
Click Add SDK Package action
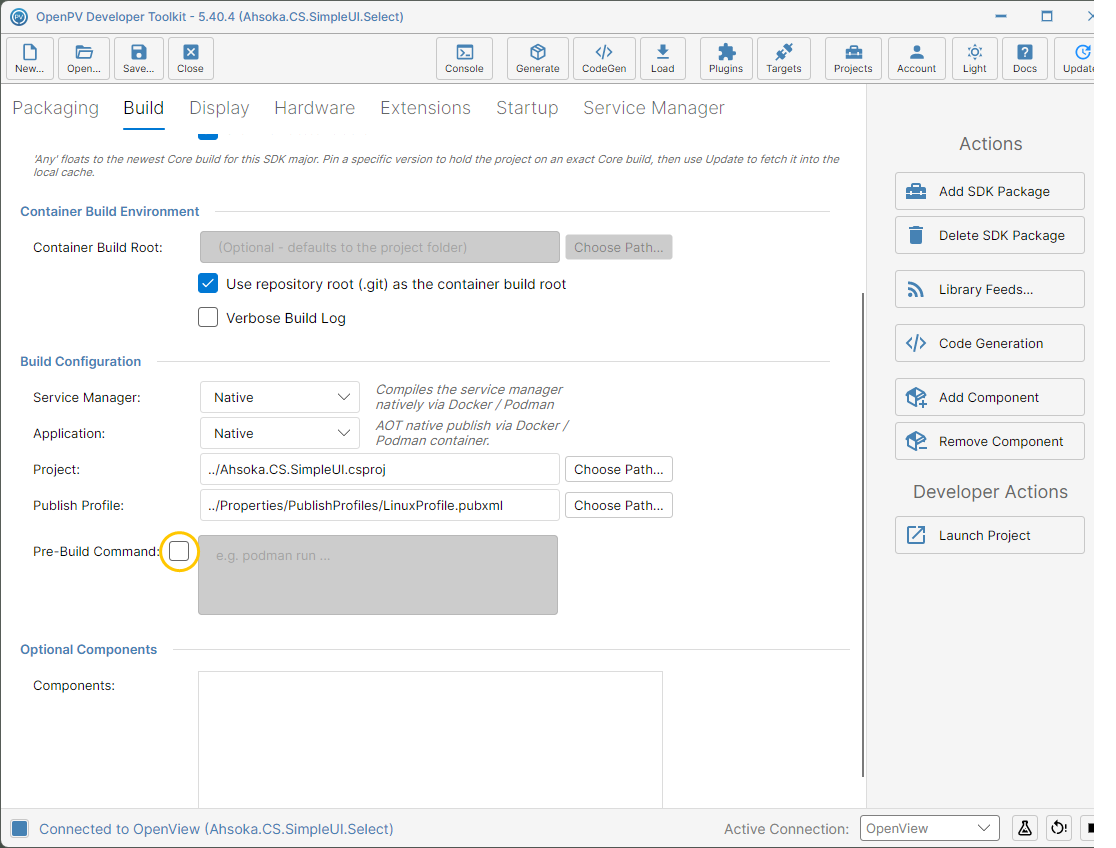tap(989, 191)
